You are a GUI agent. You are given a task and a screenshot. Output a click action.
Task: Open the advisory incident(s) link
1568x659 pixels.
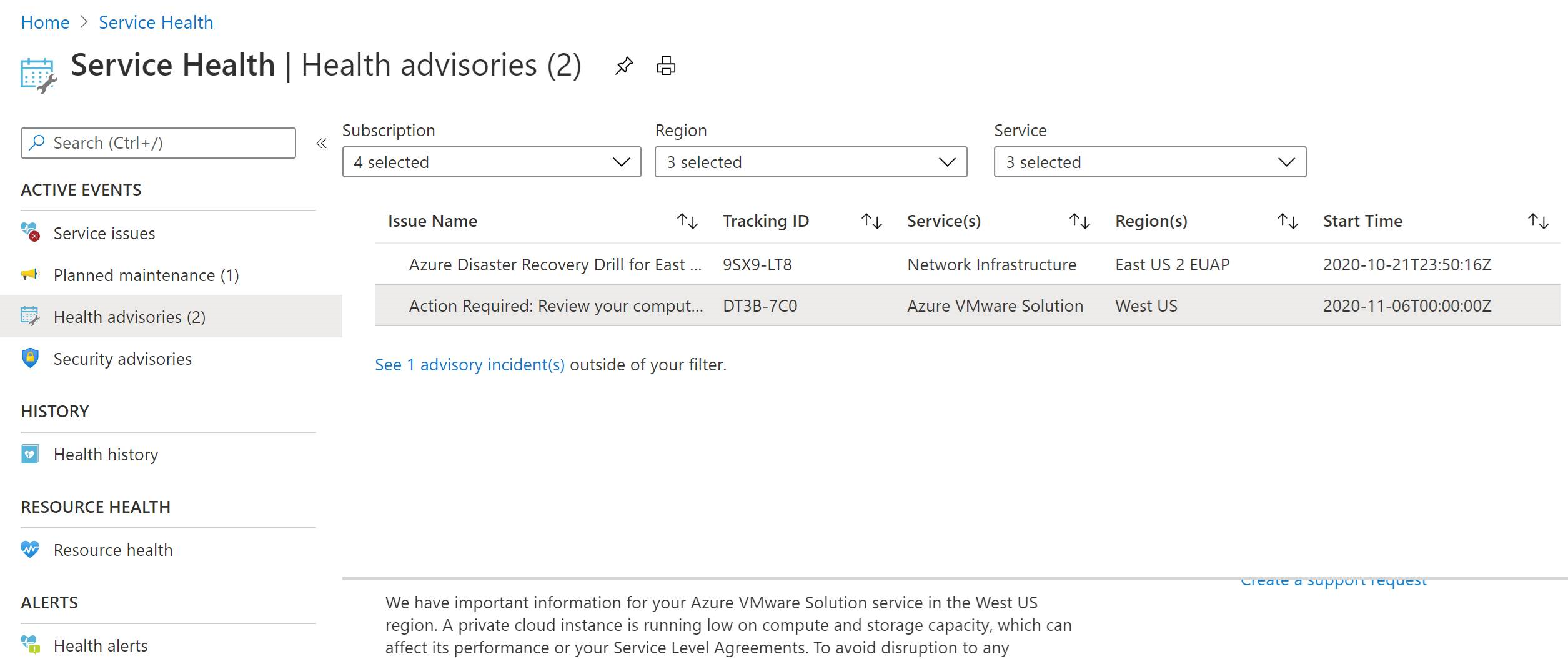pyautogui.click(x=469, y=365)
